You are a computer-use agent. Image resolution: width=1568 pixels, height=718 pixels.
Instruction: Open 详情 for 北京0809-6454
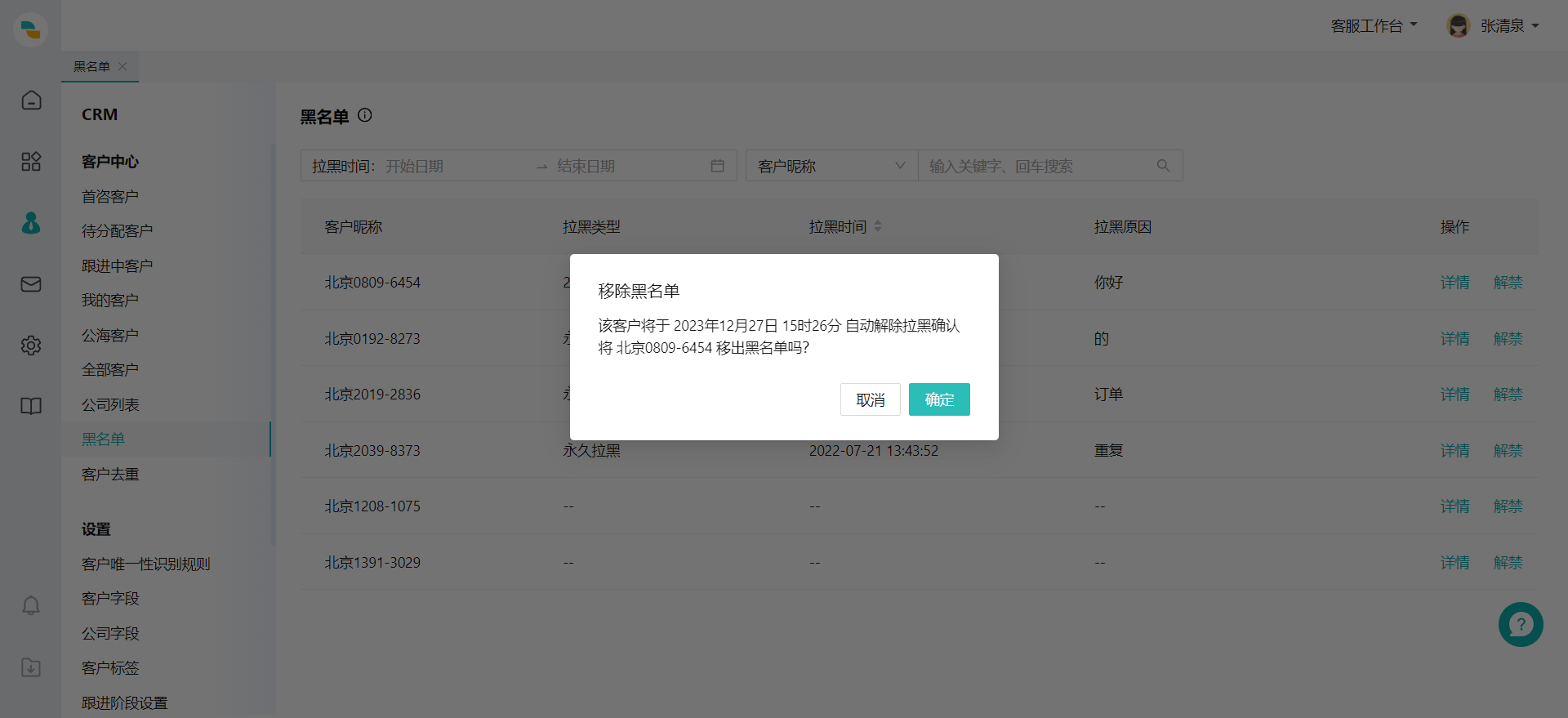pos(1454,282)
